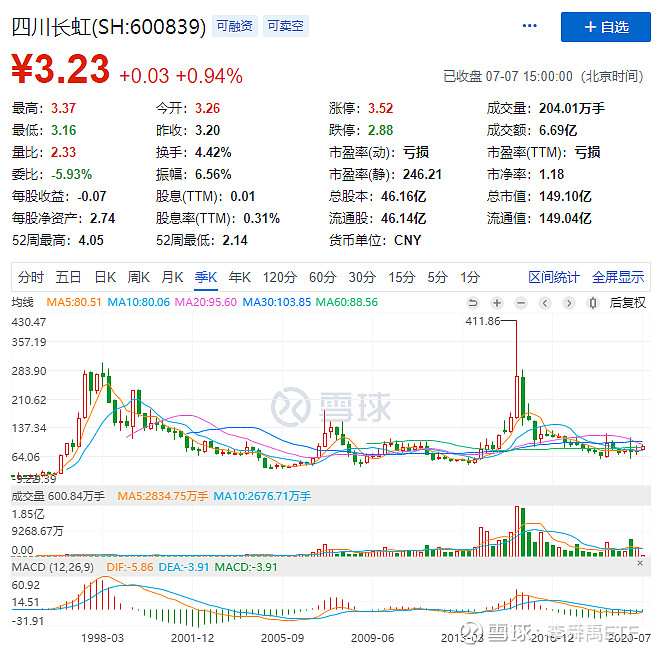Select the 周K chart tab
The width and height of the screenshot is (658, 653).
(138, 277)
